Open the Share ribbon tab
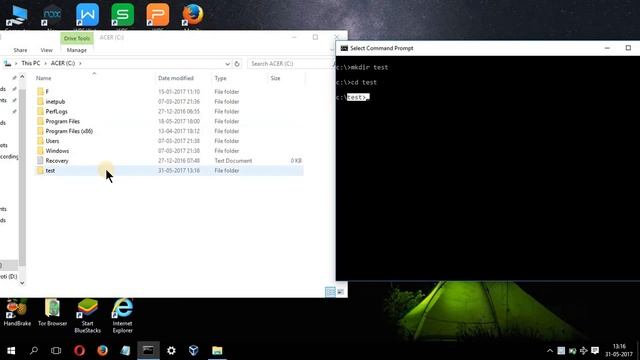 [20, 50]
